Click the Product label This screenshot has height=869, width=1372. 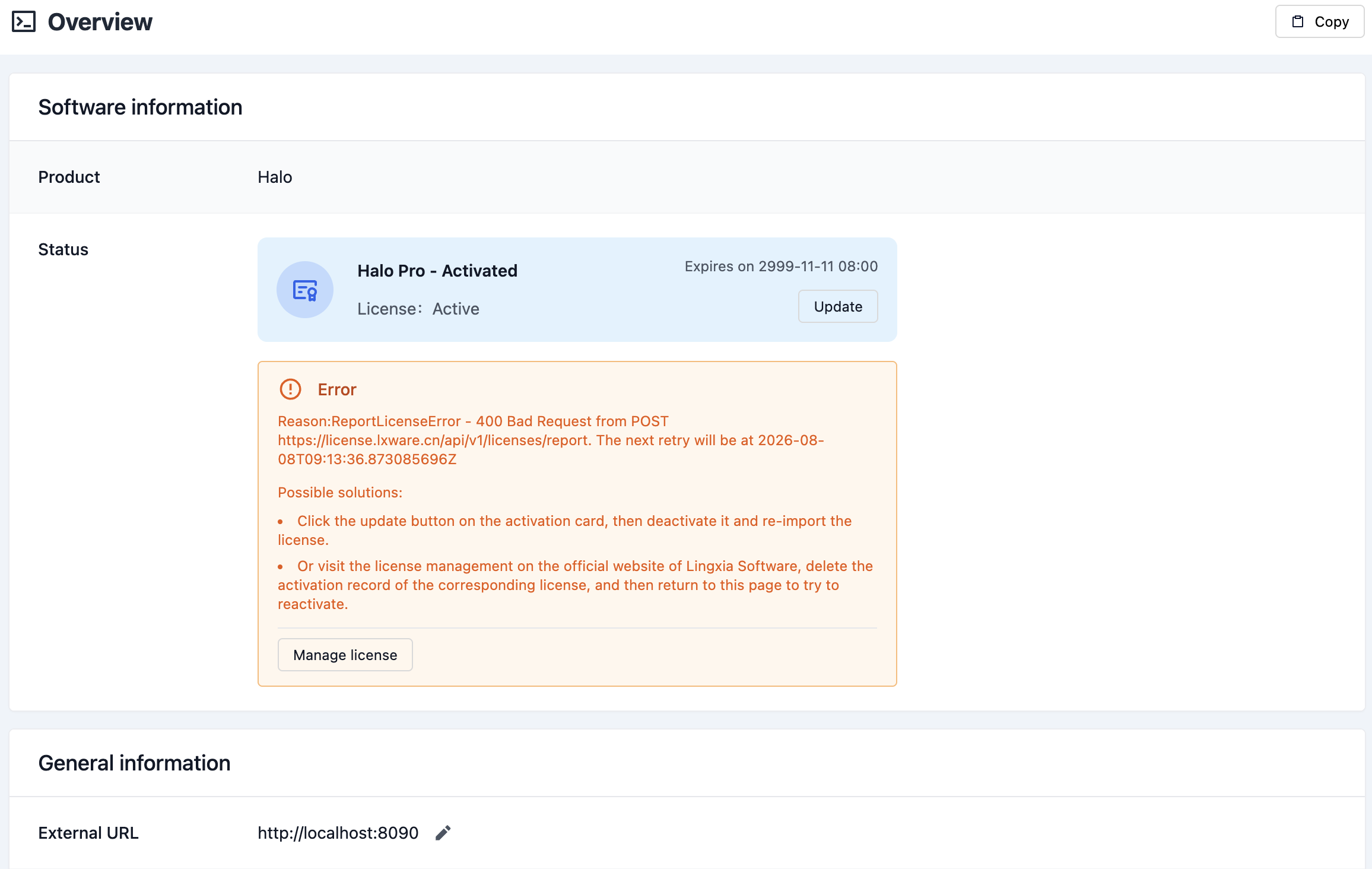coord(69,177)
